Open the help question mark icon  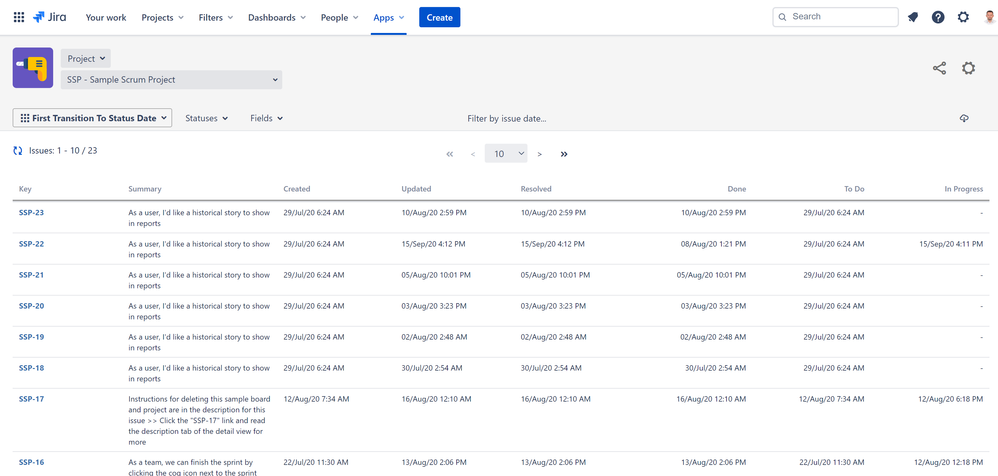coord(938,17)
